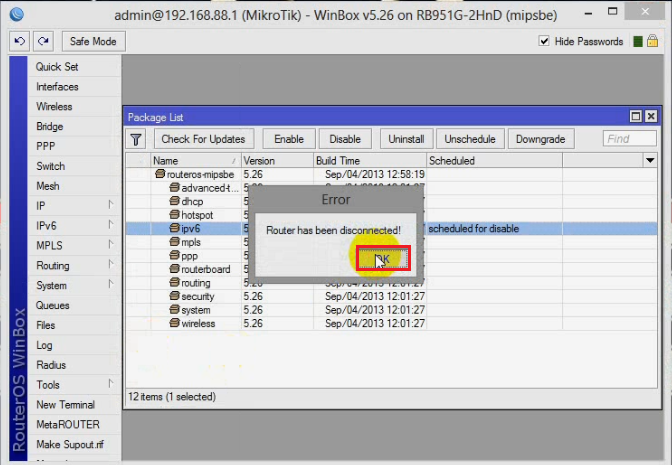Image resolution: width=672 pixels, height=465 pixels.
Task: Click the Check For Updates button
Action: [x=204, y=139]
